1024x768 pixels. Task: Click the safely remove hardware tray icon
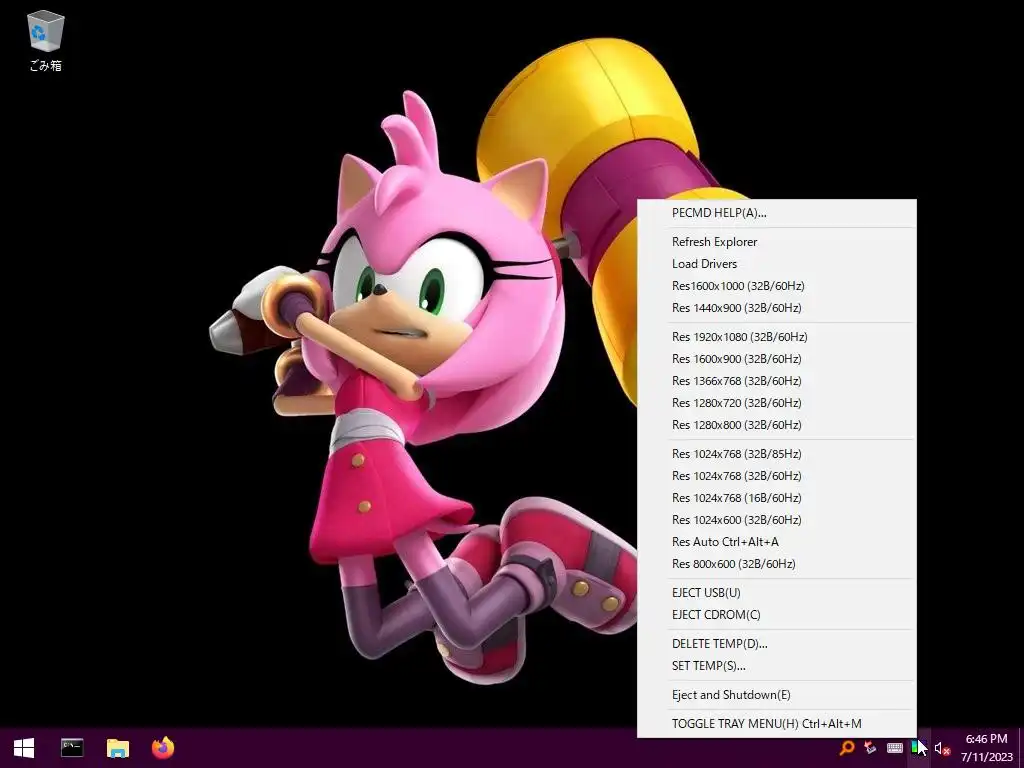pyautogui.click(x=869, y=748)
